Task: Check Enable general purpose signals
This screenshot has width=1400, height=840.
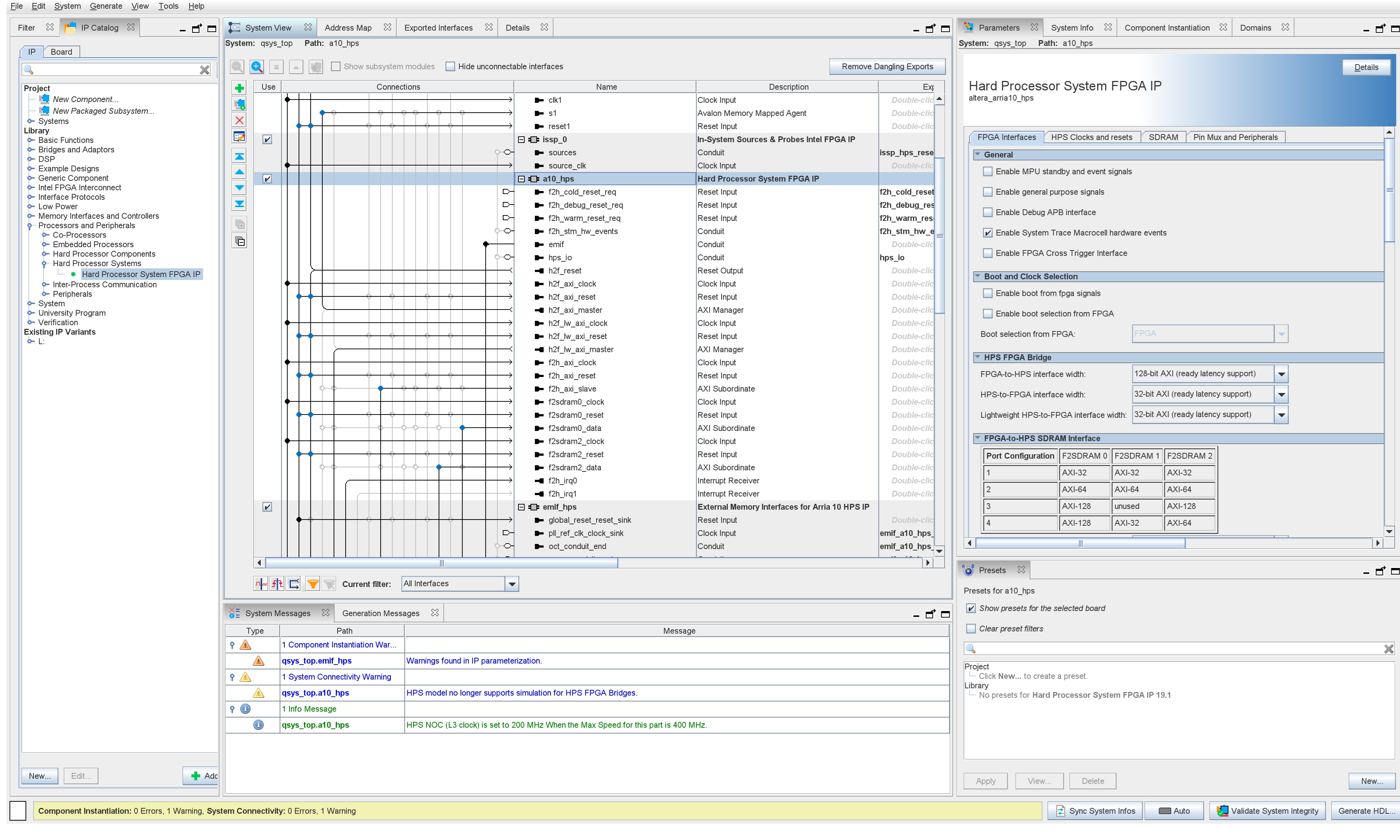Action: (987, 192)
